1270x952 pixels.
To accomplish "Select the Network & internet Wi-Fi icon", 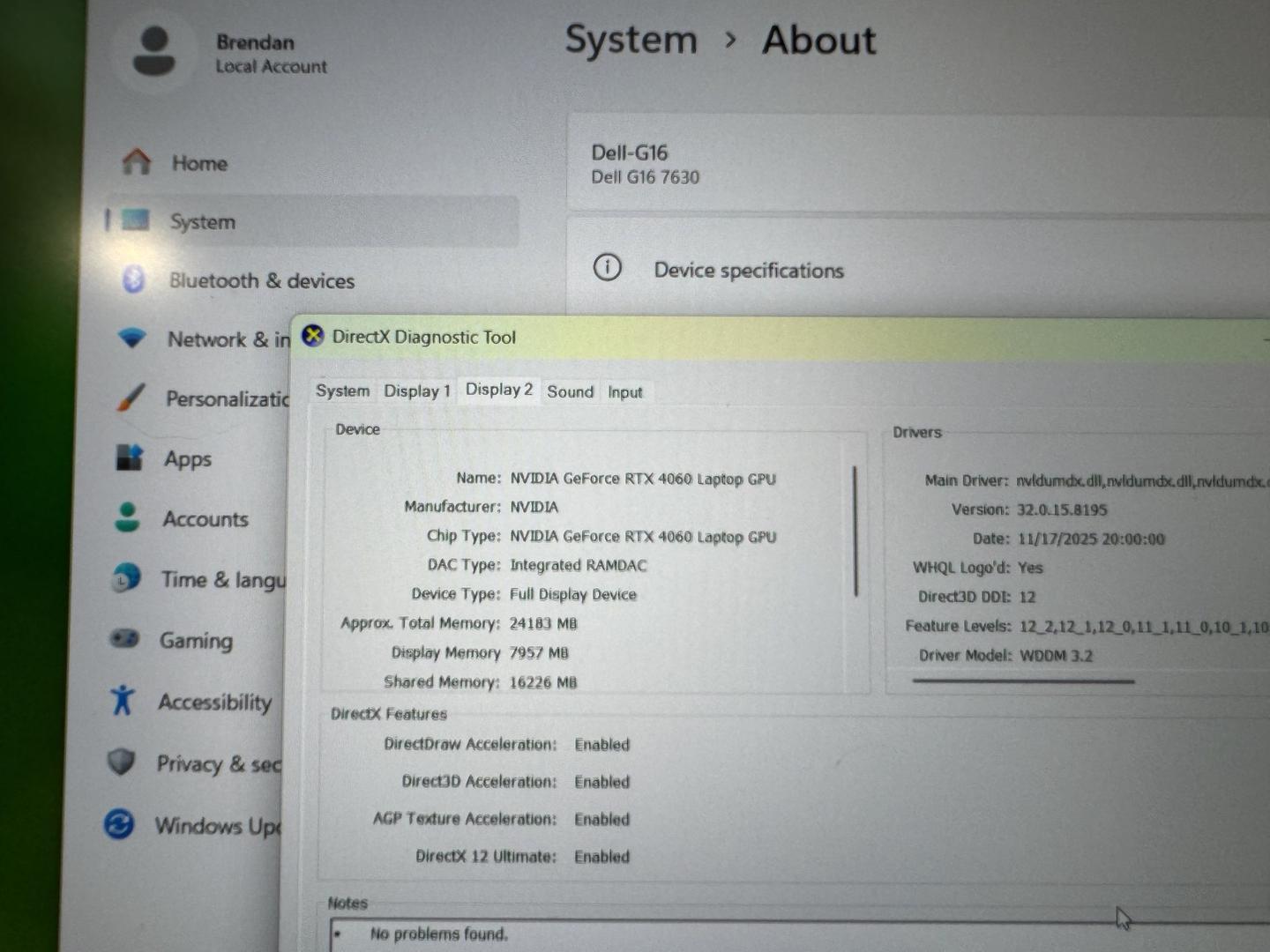I will (x=132, y=338).
